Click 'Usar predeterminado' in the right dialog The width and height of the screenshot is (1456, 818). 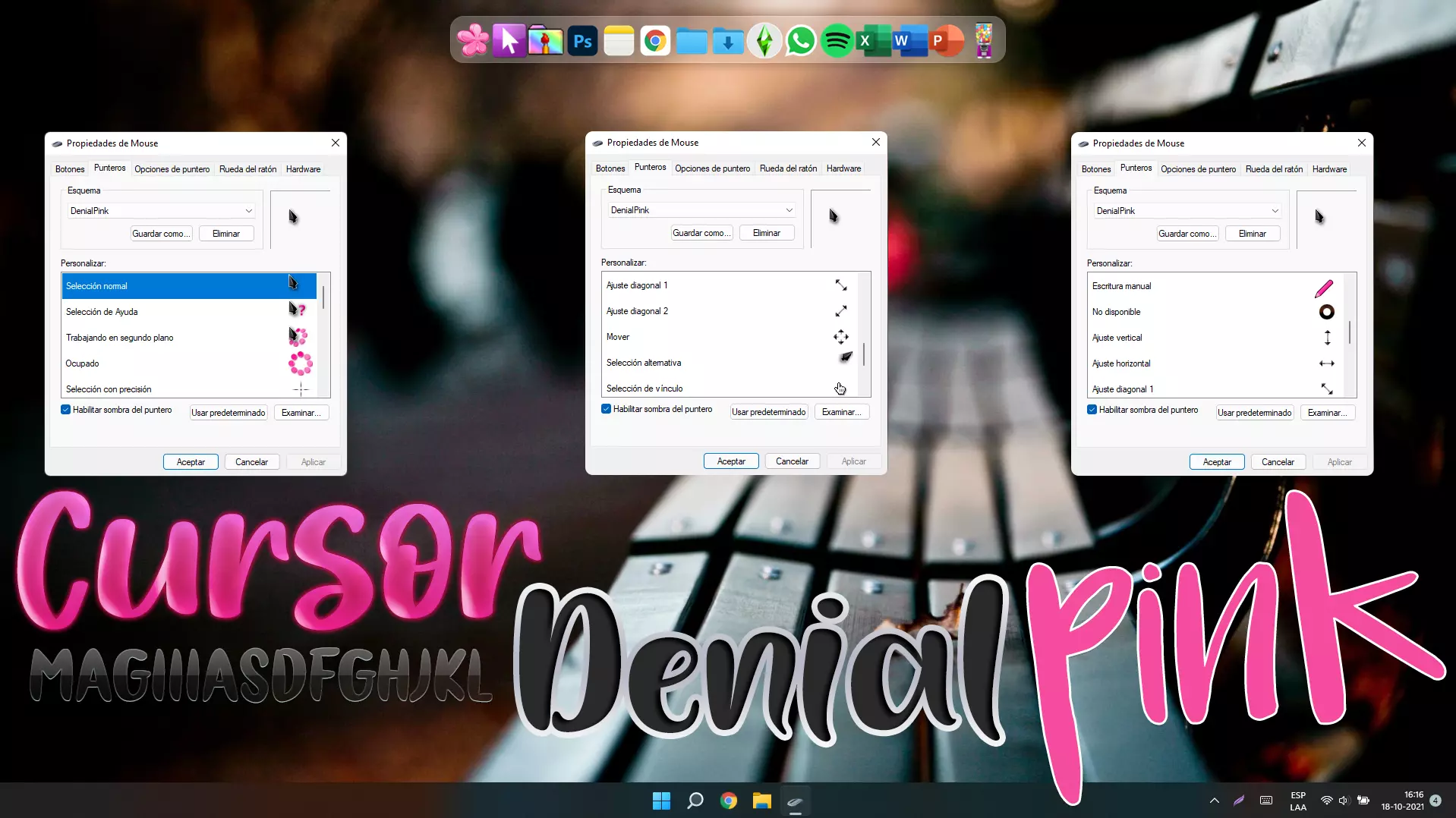click(x=1254, y=412)
